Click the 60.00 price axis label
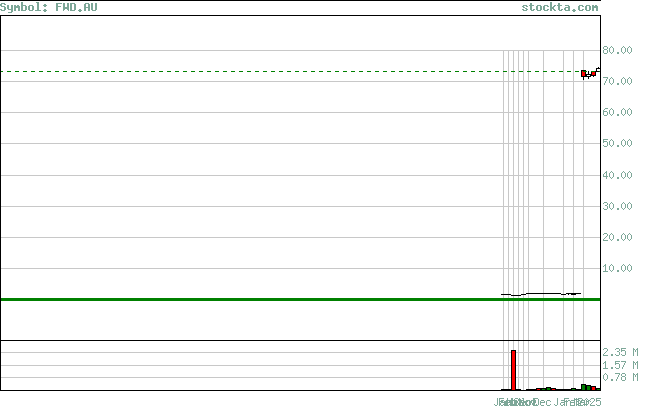655x406 pixels. pos(617,112)
